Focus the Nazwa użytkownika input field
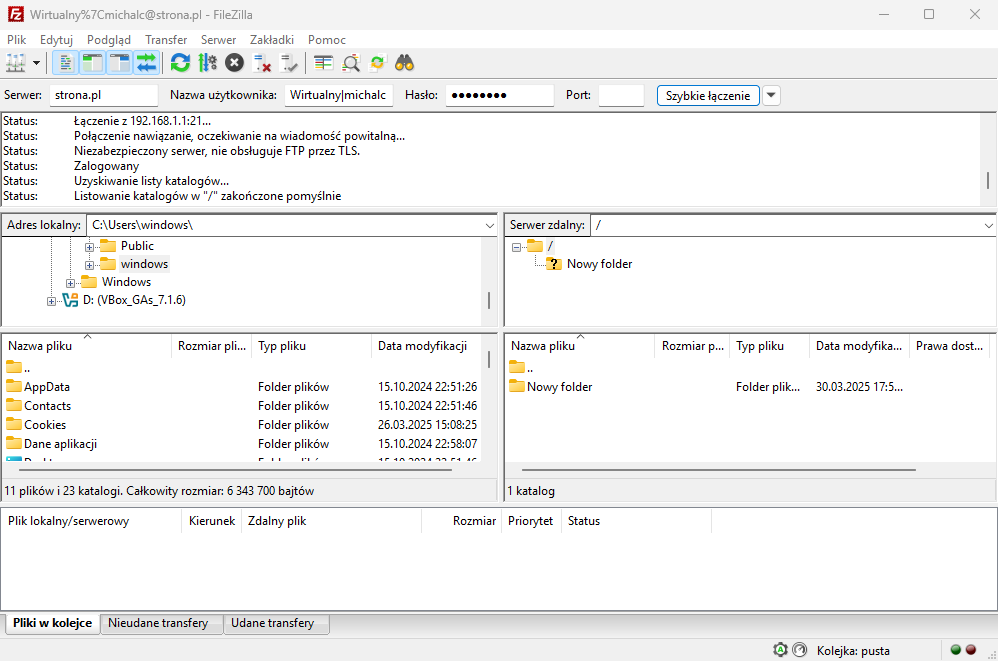The image size is (998, 661). (x=339, y=95)
